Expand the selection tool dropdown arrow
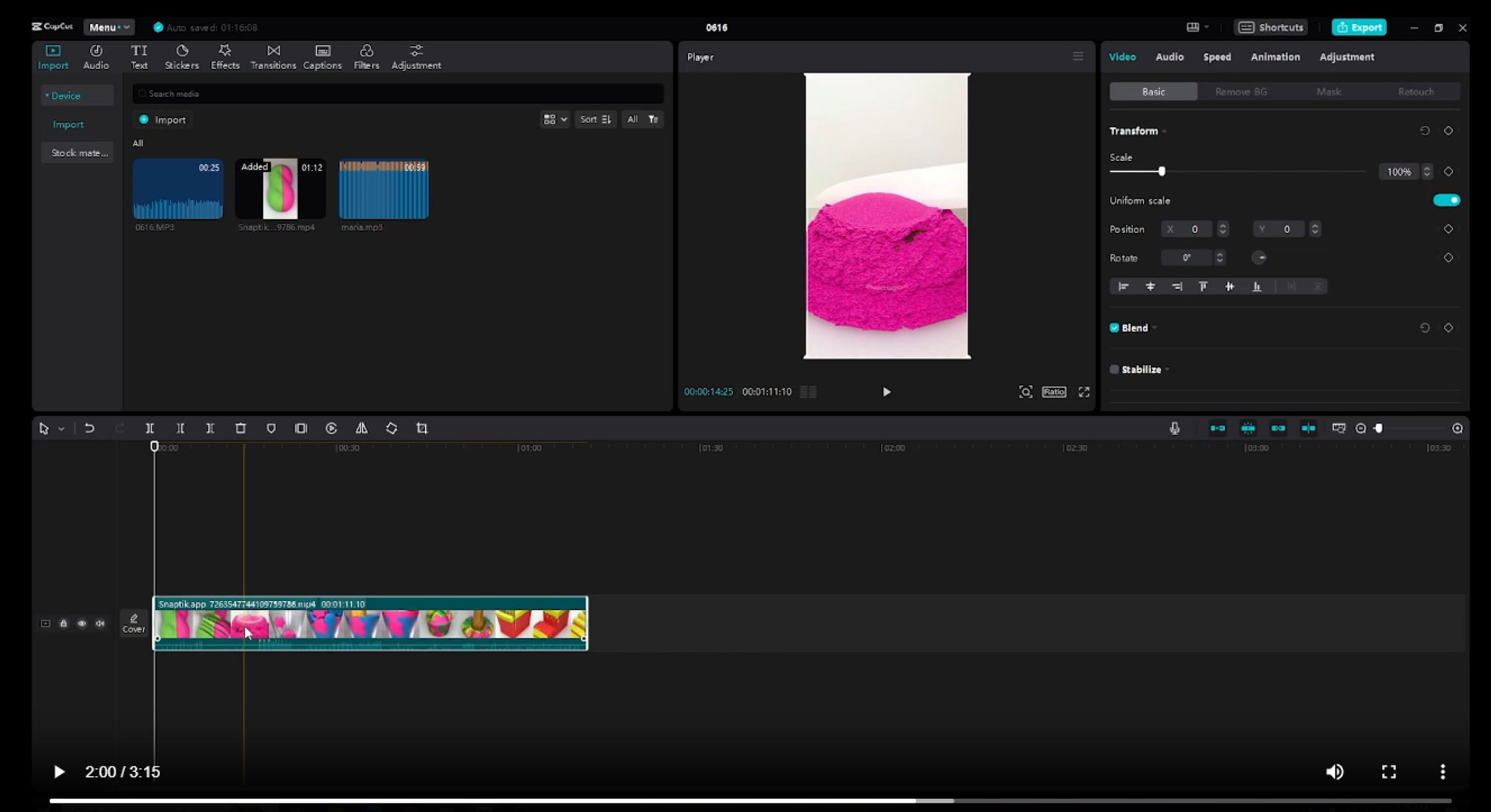The image size is (1491, 812). click(61, 429)
